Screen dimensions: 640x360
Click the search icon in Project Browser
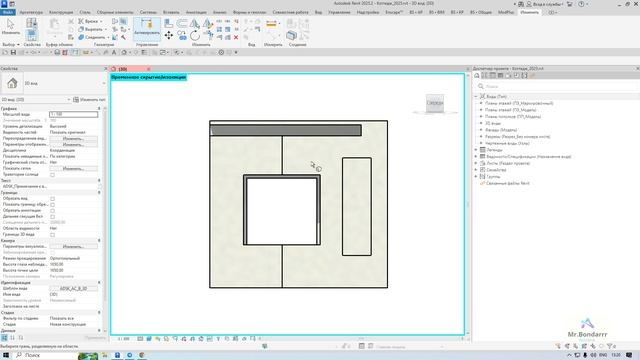coord(481,87)
